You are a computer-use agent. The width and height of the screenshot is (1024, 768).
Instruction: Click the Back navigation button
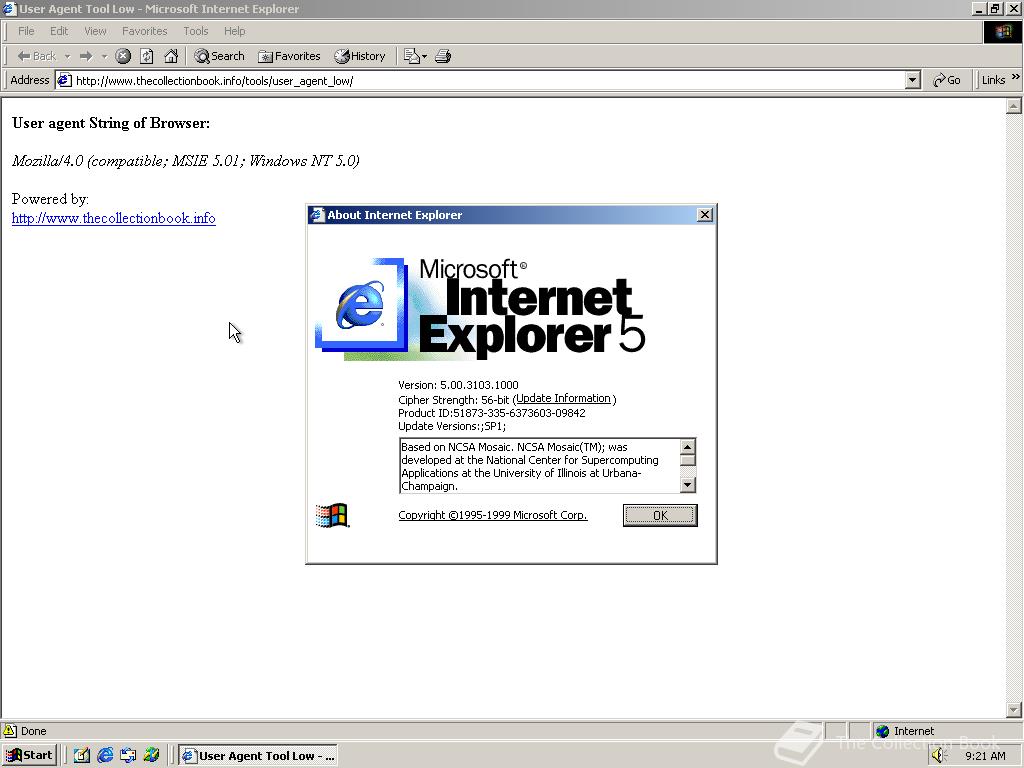click(37, 56)
